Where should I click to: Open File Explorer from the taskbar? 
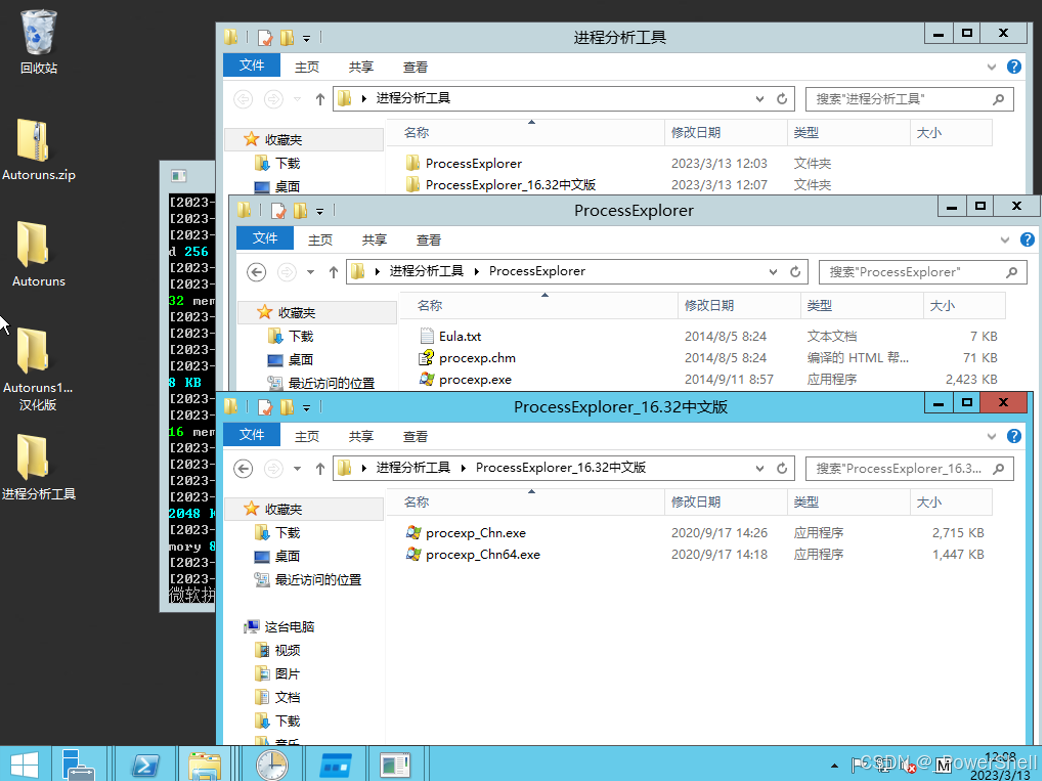pyautogui.click(x=205, y=764)
